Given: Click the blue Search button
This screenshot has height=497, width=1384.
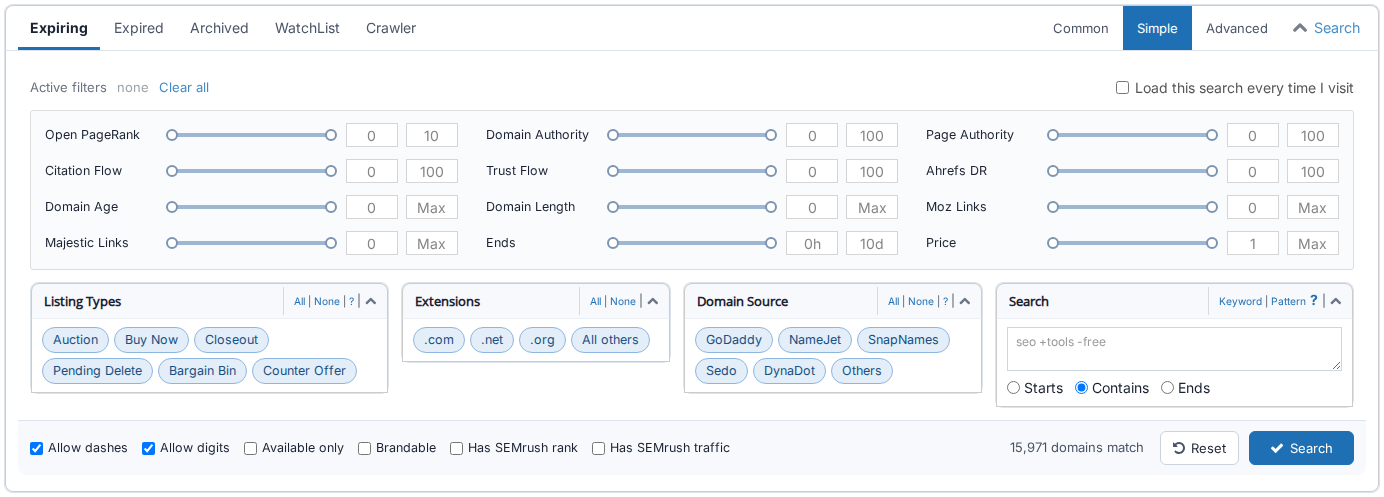Looking at the screenshot, I should click(x=1301, y=448).
